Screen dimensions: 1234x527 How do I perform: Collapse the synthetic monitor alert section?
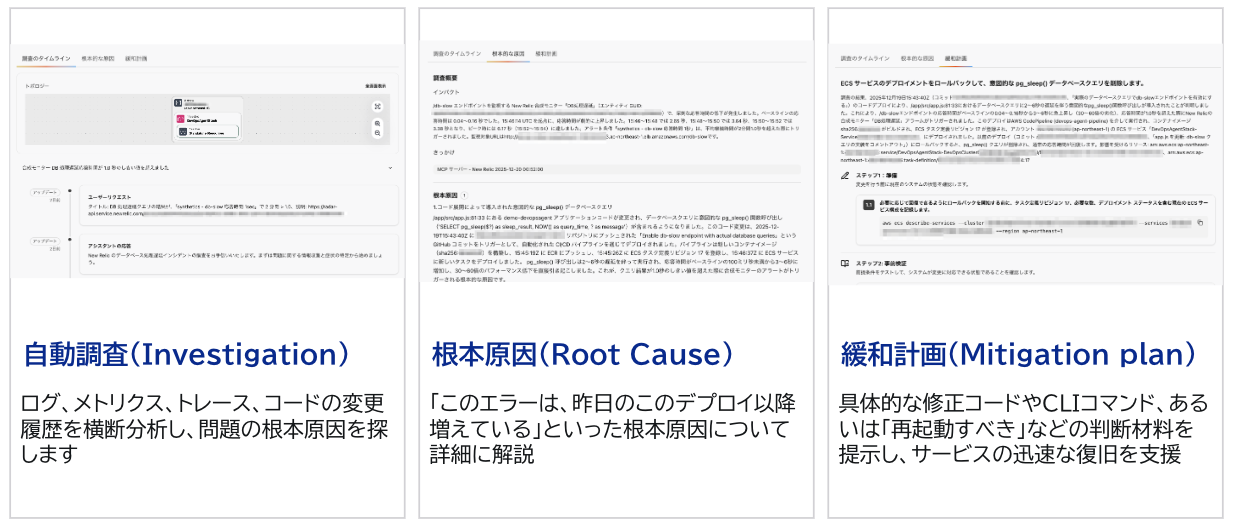(388, 167)
